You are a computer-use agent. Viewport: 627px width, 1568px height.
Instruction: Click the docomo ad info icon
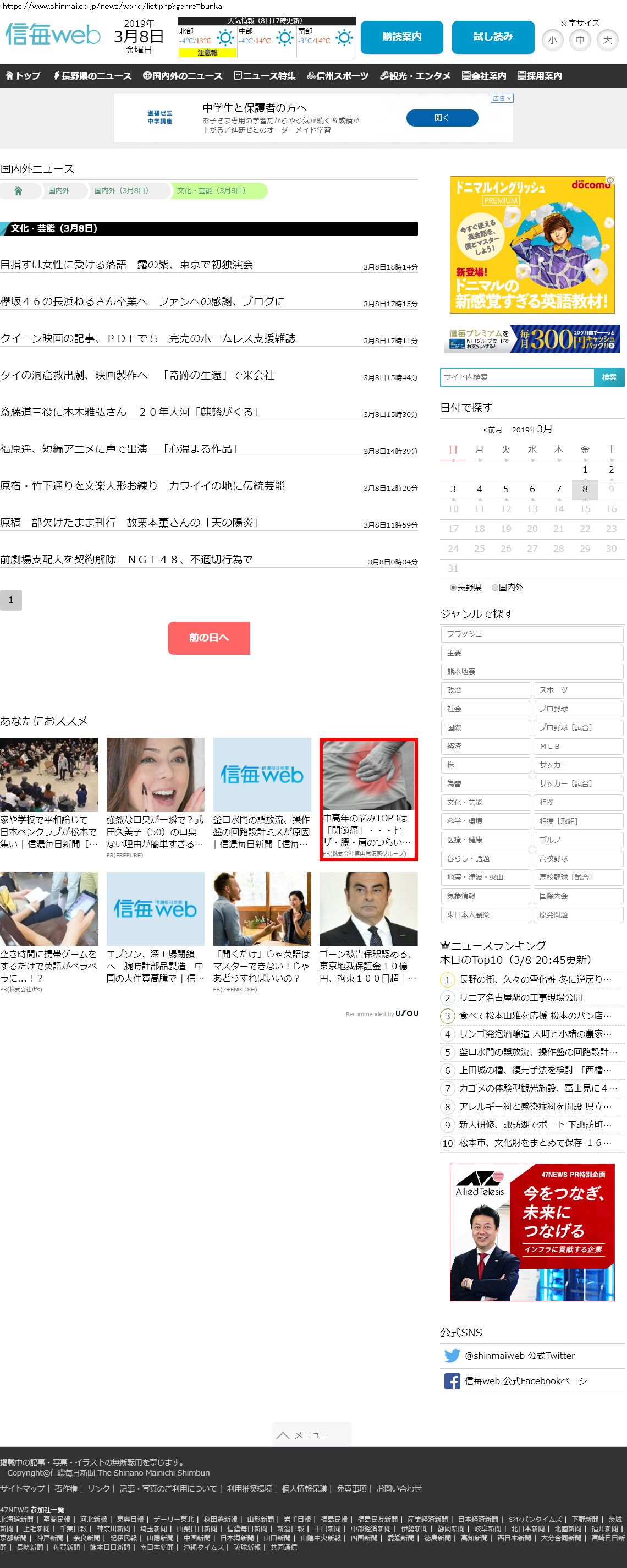tap(610, 181)
